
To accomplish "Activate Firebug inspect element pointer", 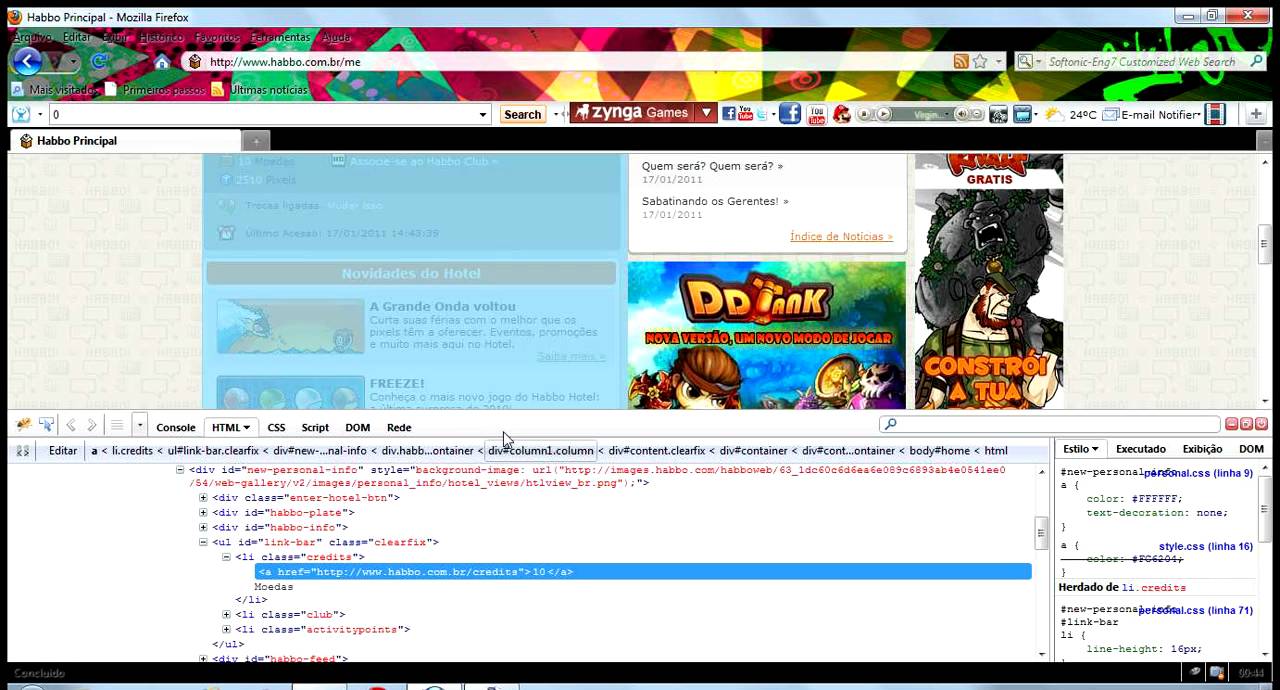I will [46, 425].
